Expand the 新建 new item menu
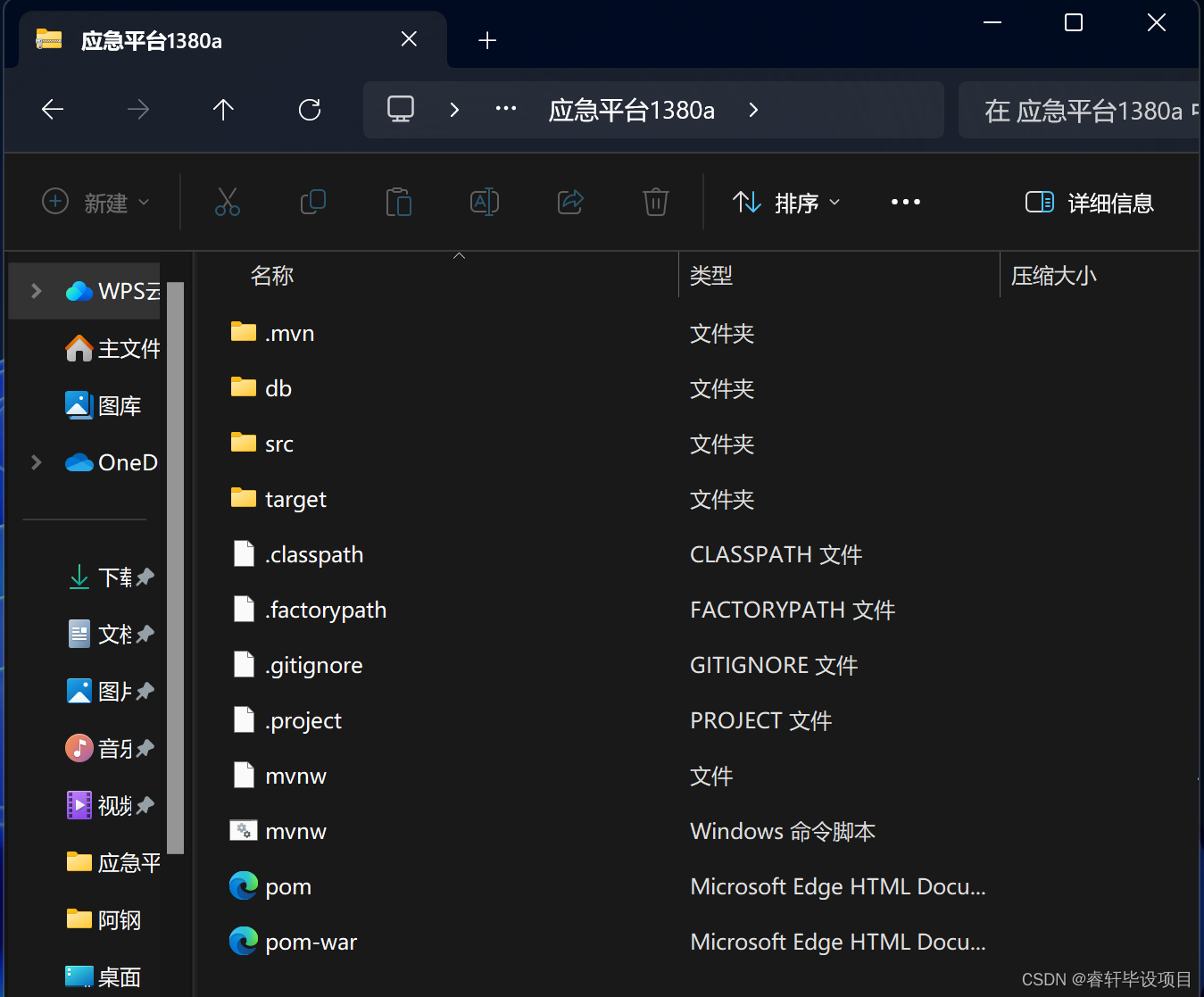 pyautogui.click(x=96, y=202)
